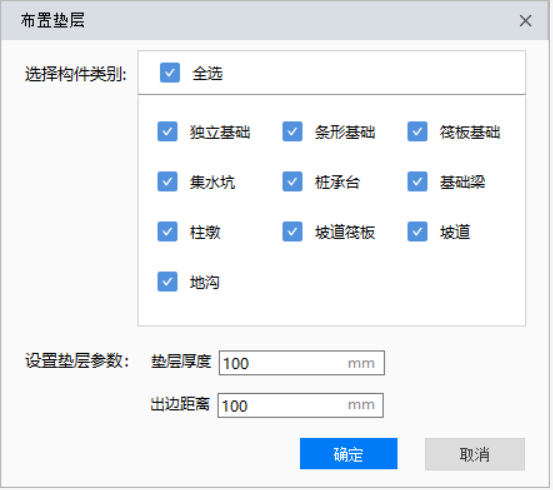The width and height of the screenshot is (553, 490).
Task: Click the 出边距离 distance input field
Action: 301,406
